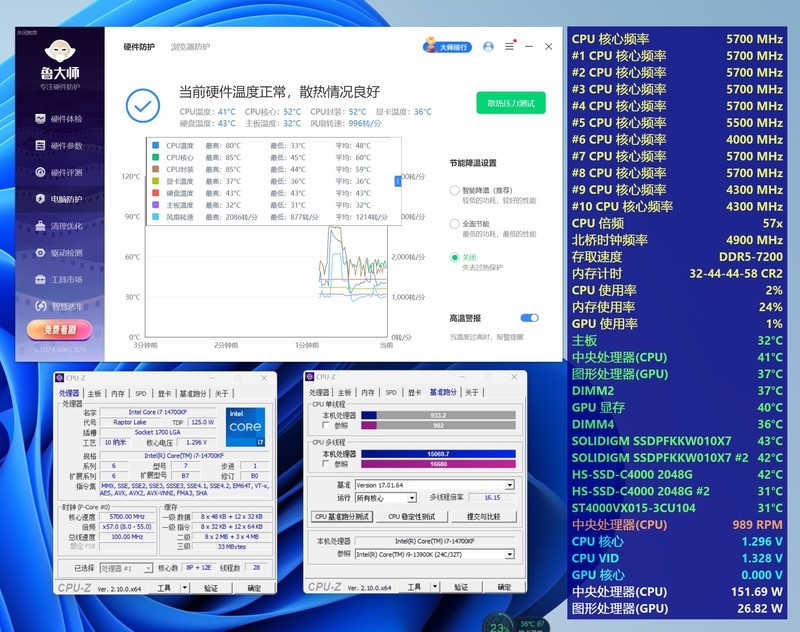Screen dimensions: 800x632
Task: Click CPU温度 blue legend swatch
Action: (x=156, y=145)
